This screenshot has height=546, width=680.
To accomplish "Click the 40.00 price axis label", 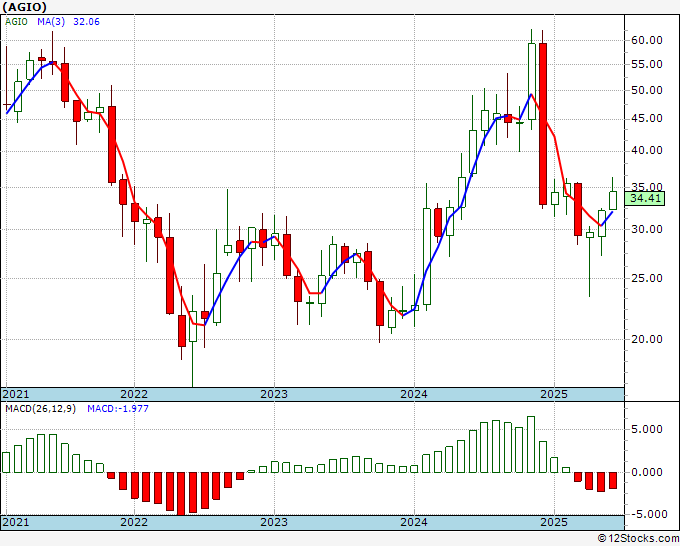I will point(647,150).
